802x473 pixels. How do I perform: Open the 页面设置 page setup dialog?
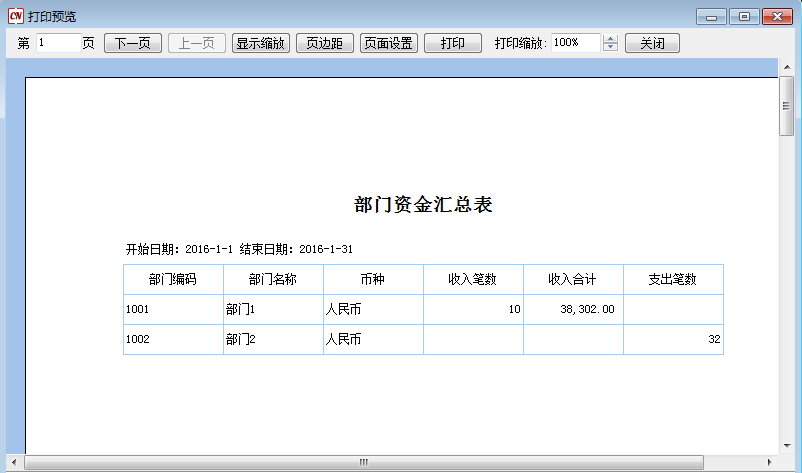(x=389, y=43)
